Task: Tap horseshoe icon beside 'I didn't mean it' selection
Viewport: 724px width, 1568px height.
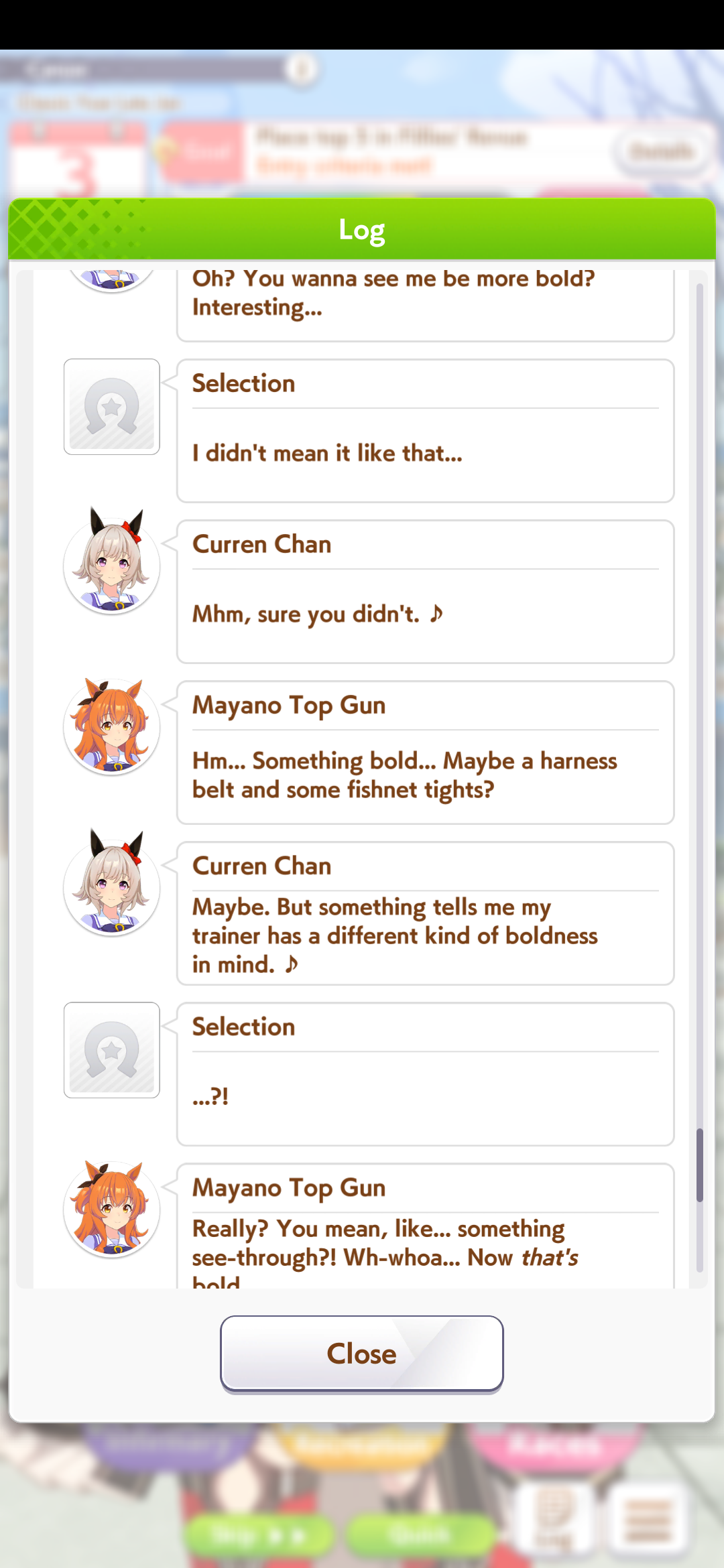Action: tap(112, 407)
